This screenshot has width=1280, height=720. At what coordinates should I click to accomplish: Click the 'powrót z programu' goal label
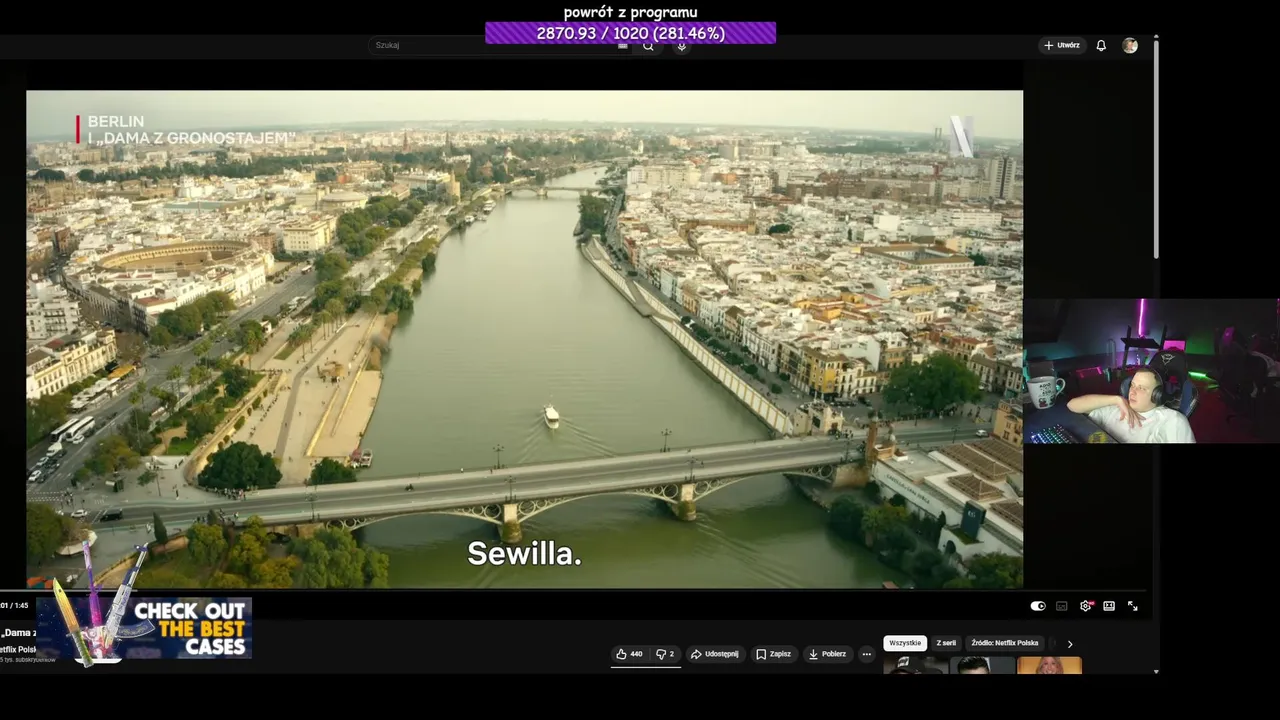tap(630, 12)
